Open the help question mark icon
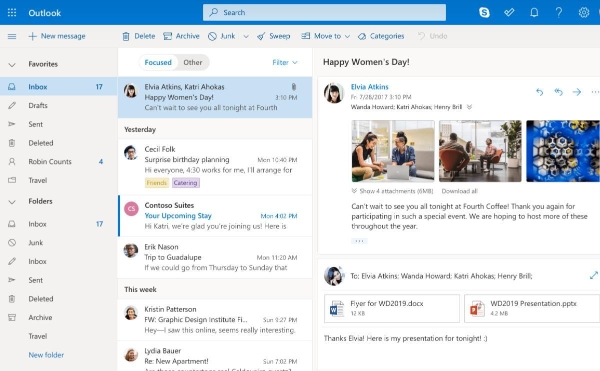The image size is (600, 371). pos(559,13)
